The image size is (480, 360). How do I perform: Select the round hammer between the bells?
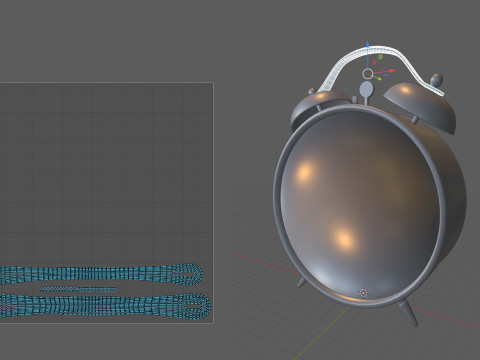pos(366,89)
